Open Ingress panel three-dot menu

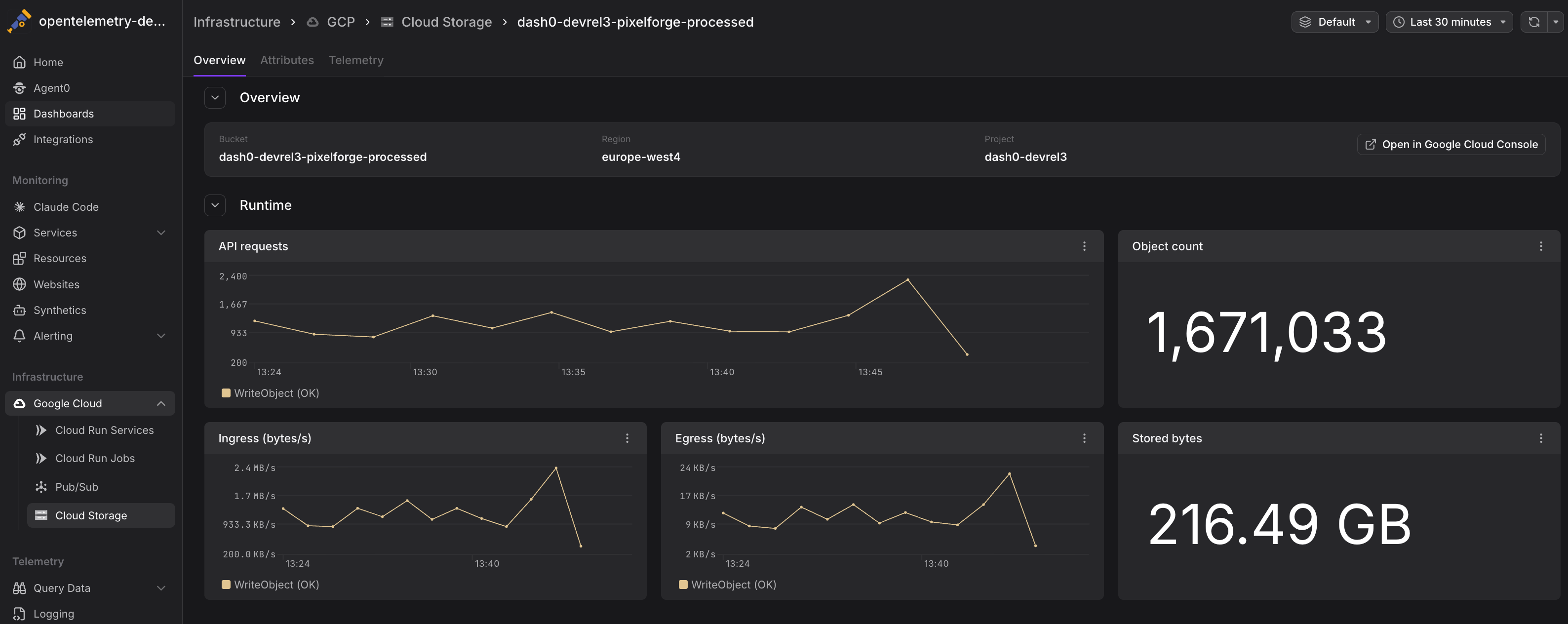(x=627, y=438)
